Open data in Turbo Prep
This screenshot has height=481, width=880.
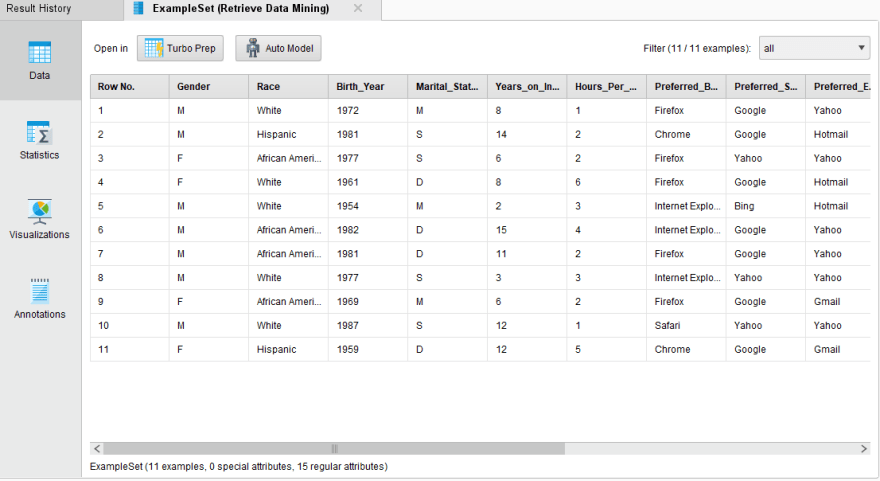(x=180, y=48)
